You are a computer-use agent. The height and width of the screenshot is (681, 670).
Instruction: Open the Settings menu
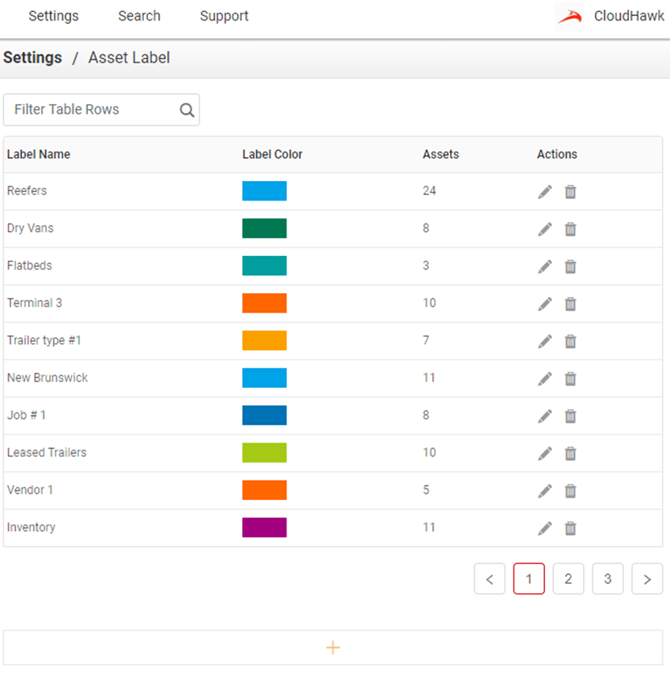tap(53, 16)
